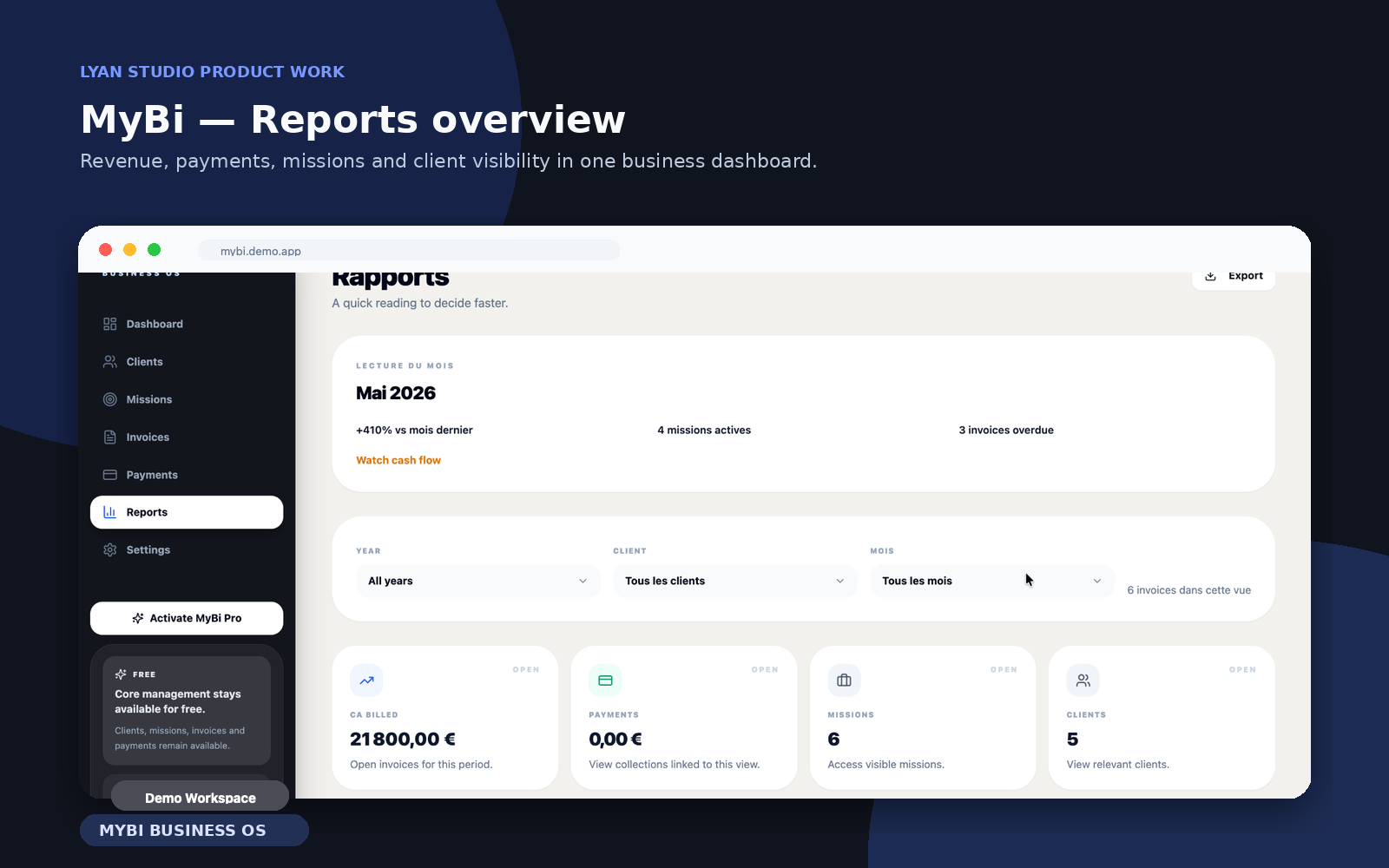1389x868 pixels.
Task: Click the trending arrow icon on CA Billed card
Action: 366,681
